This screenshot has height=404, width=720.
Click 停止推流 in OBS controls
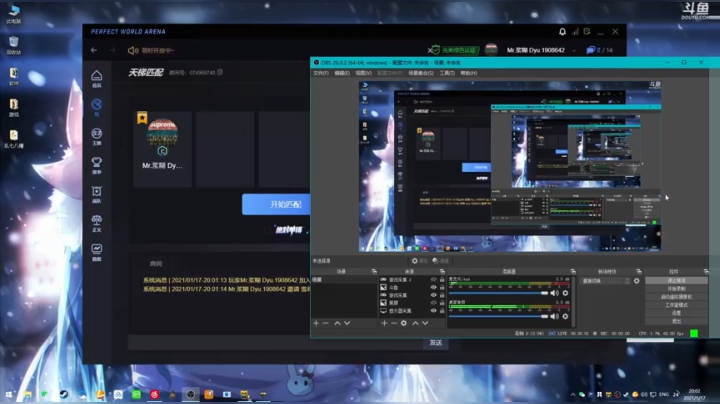coord(676,280)
